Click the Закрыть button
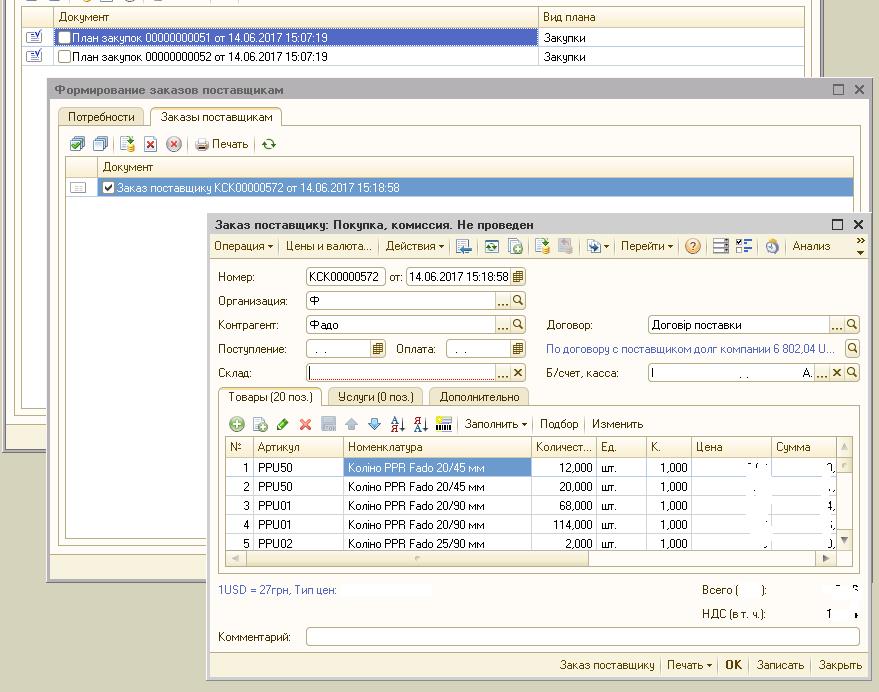This screenshot has height=692, width=879. (x=840, y=665)
